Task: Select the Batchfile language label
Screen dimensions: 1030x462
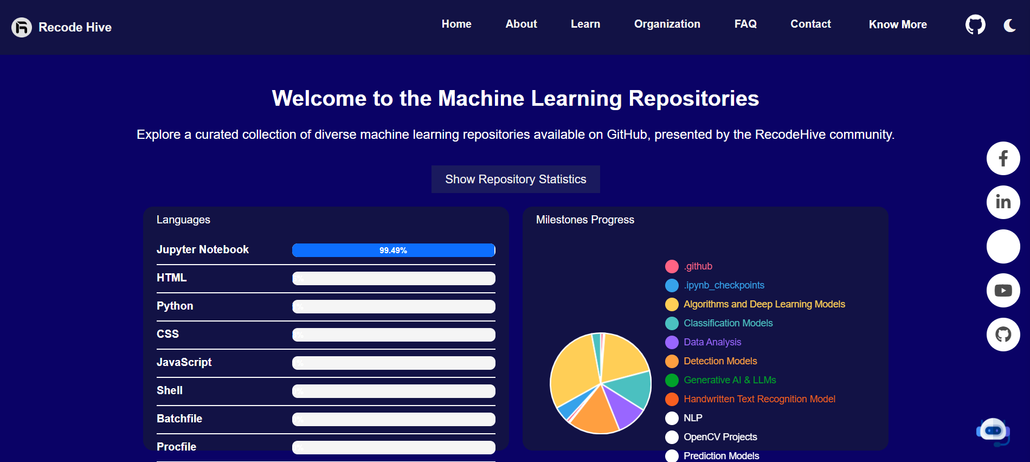Action: pyautogui.click(x=179, y=419)
